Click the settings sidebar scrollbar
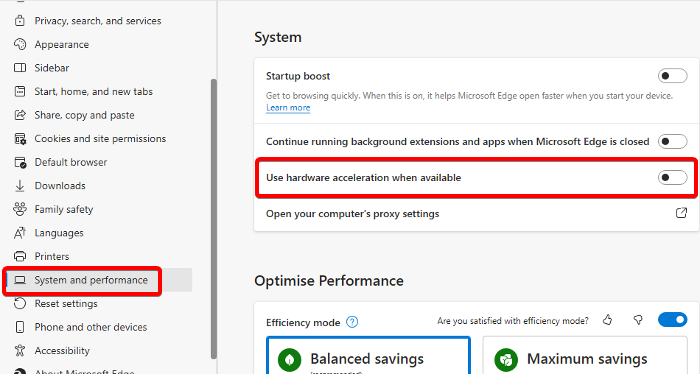This screenshot has width=700, height=374. [213, 219]
